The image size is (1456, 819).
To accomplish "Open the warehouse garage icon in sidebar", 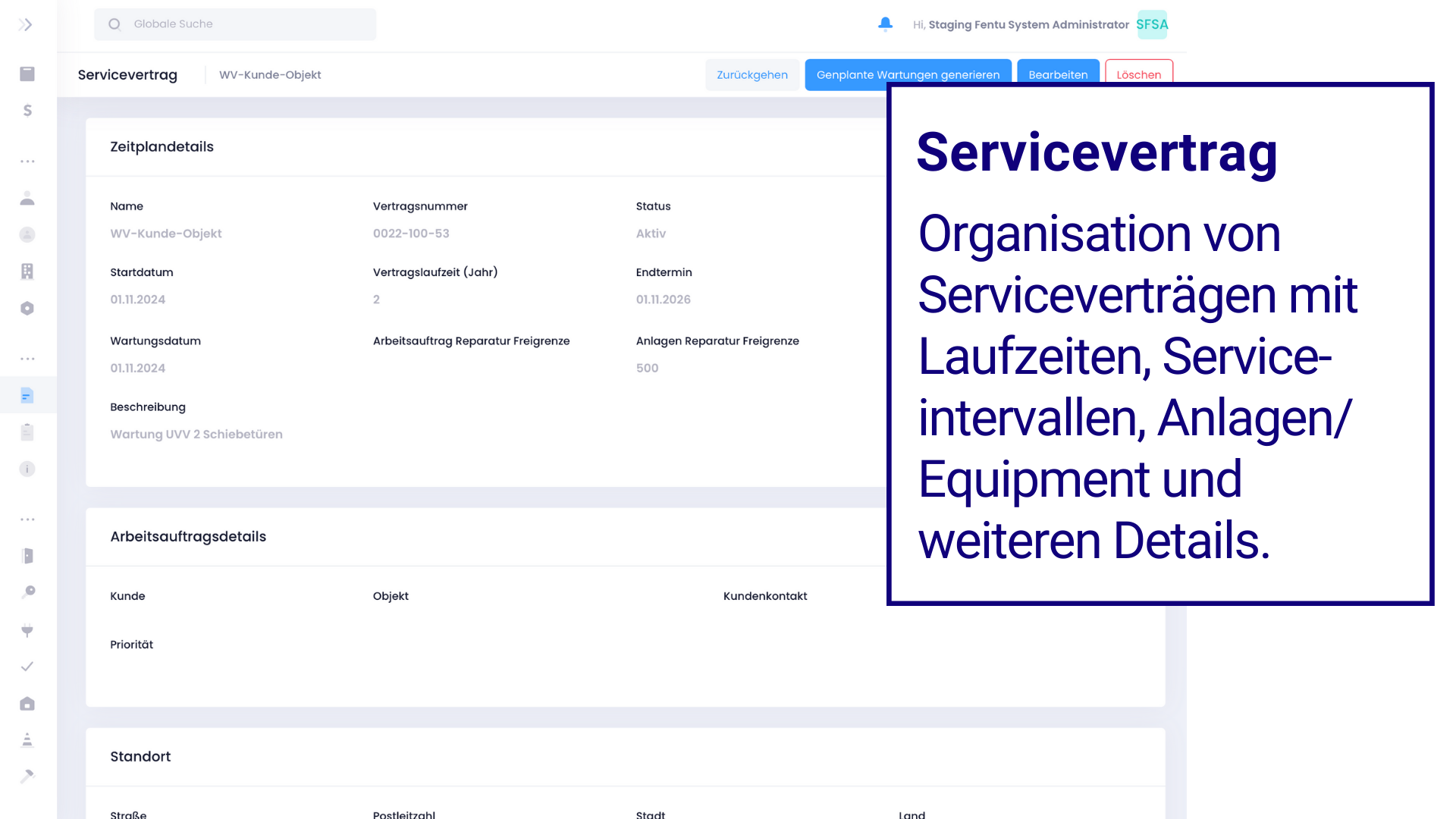I will coord(27,704).
